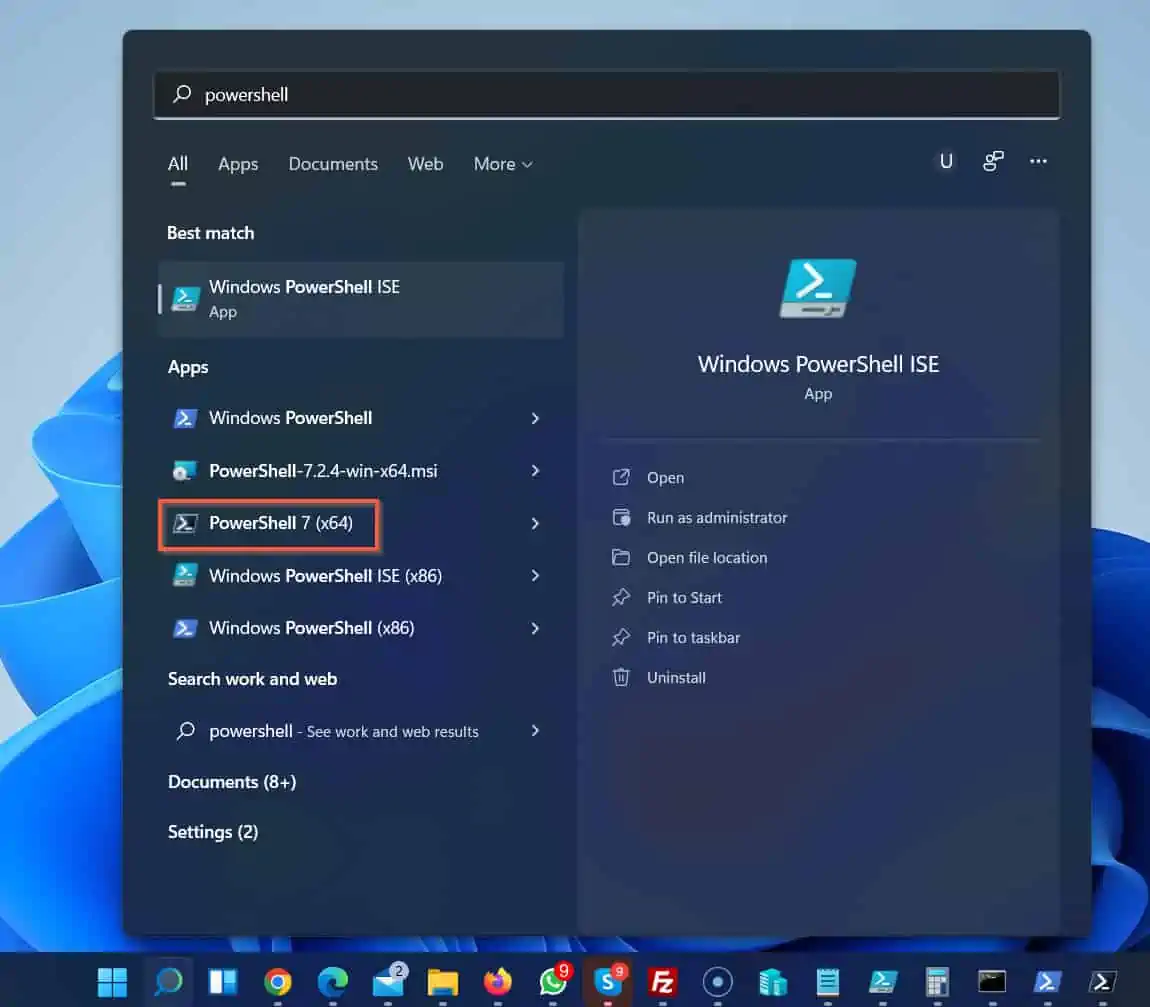This screenshot has width=1150, height=1007.
Task: Choose Run as administrator
Action: [716, 518]
